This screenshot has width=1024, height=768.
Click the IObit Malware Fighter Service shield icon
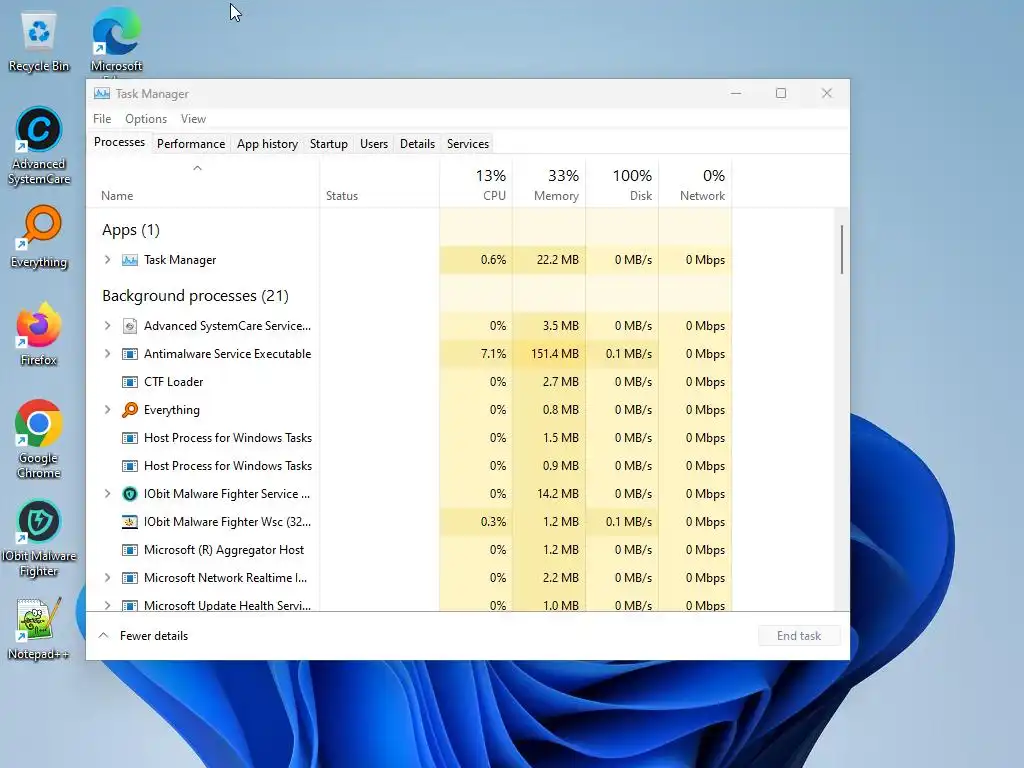(x=130, y=494)
